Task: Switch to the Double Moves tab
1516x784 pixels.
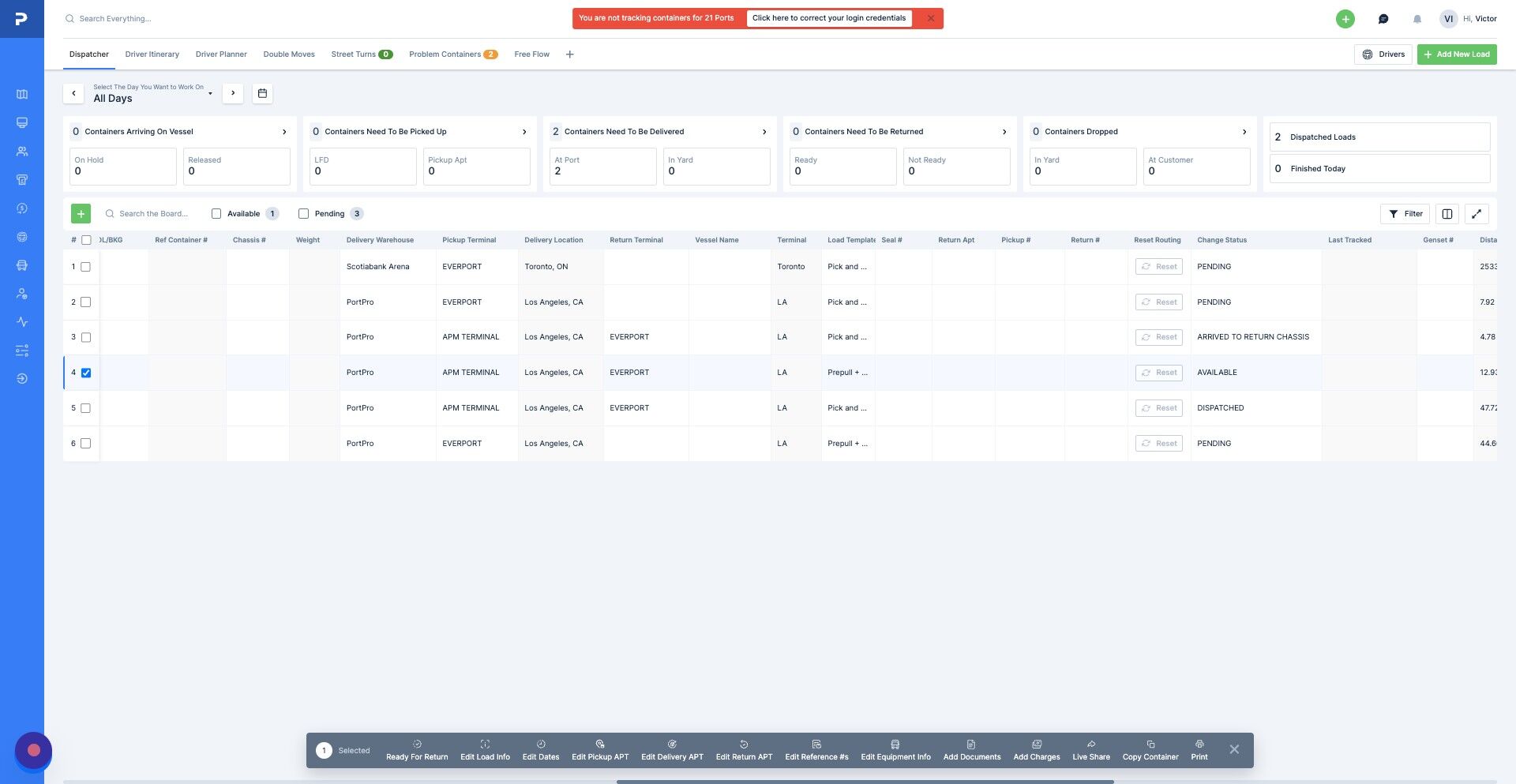Action: [x=289, y=54]
